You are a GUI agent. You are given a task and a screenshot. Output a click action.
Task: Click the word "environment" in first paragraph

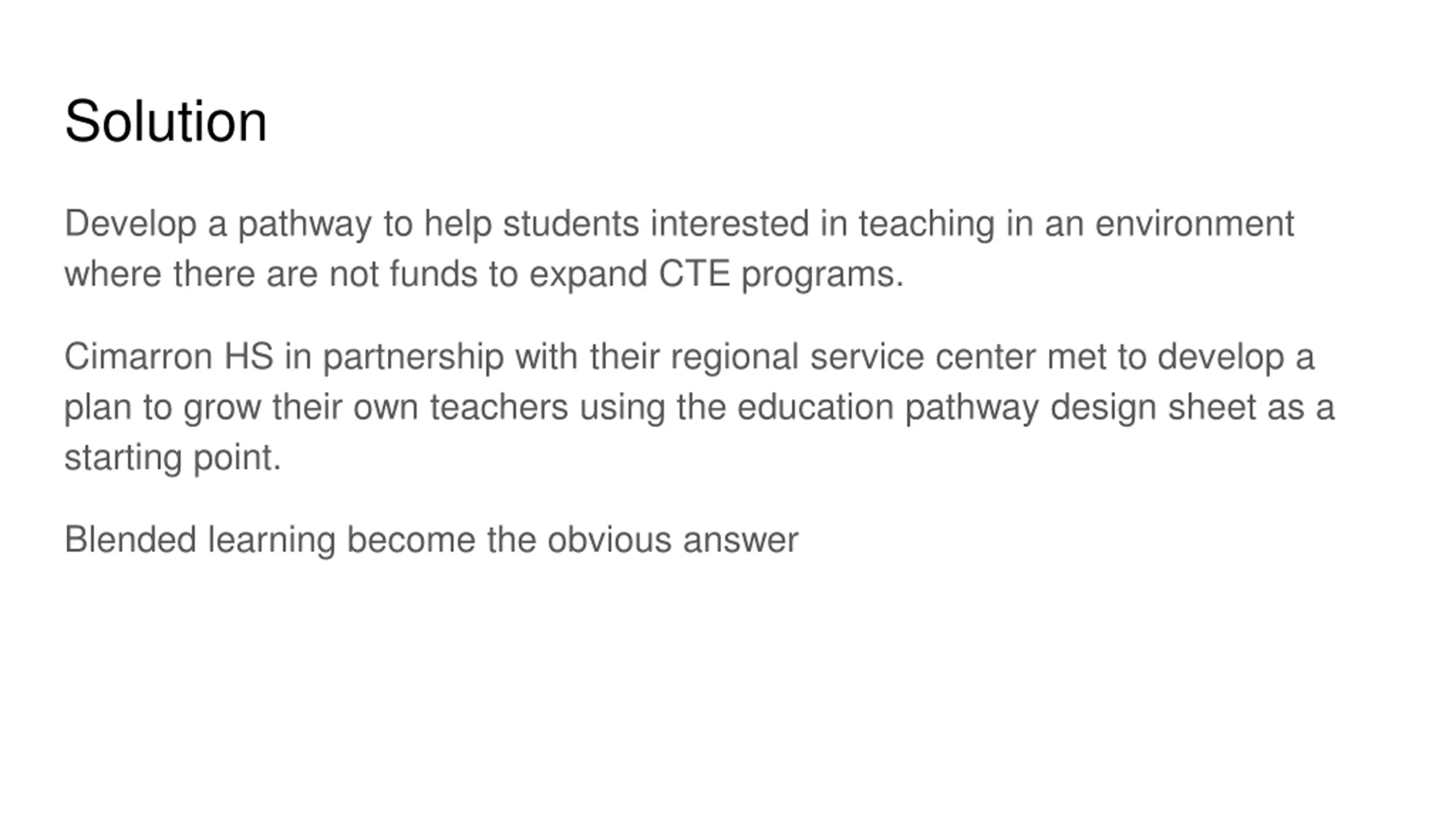(1194, 224)
